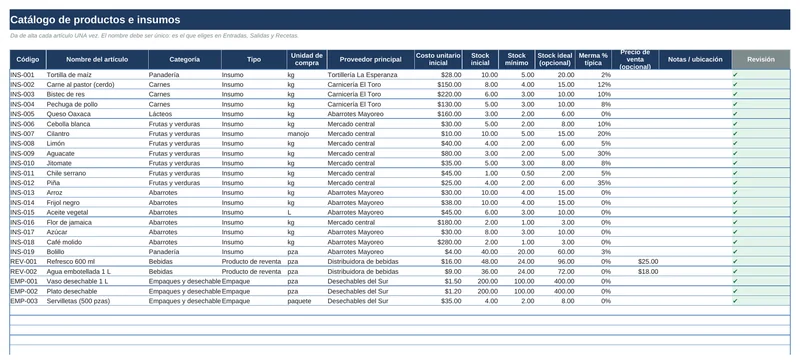Screen dimensions: 800x364
Task: Select the 'Categoría' column header
Action: click(x=185, y=60)
